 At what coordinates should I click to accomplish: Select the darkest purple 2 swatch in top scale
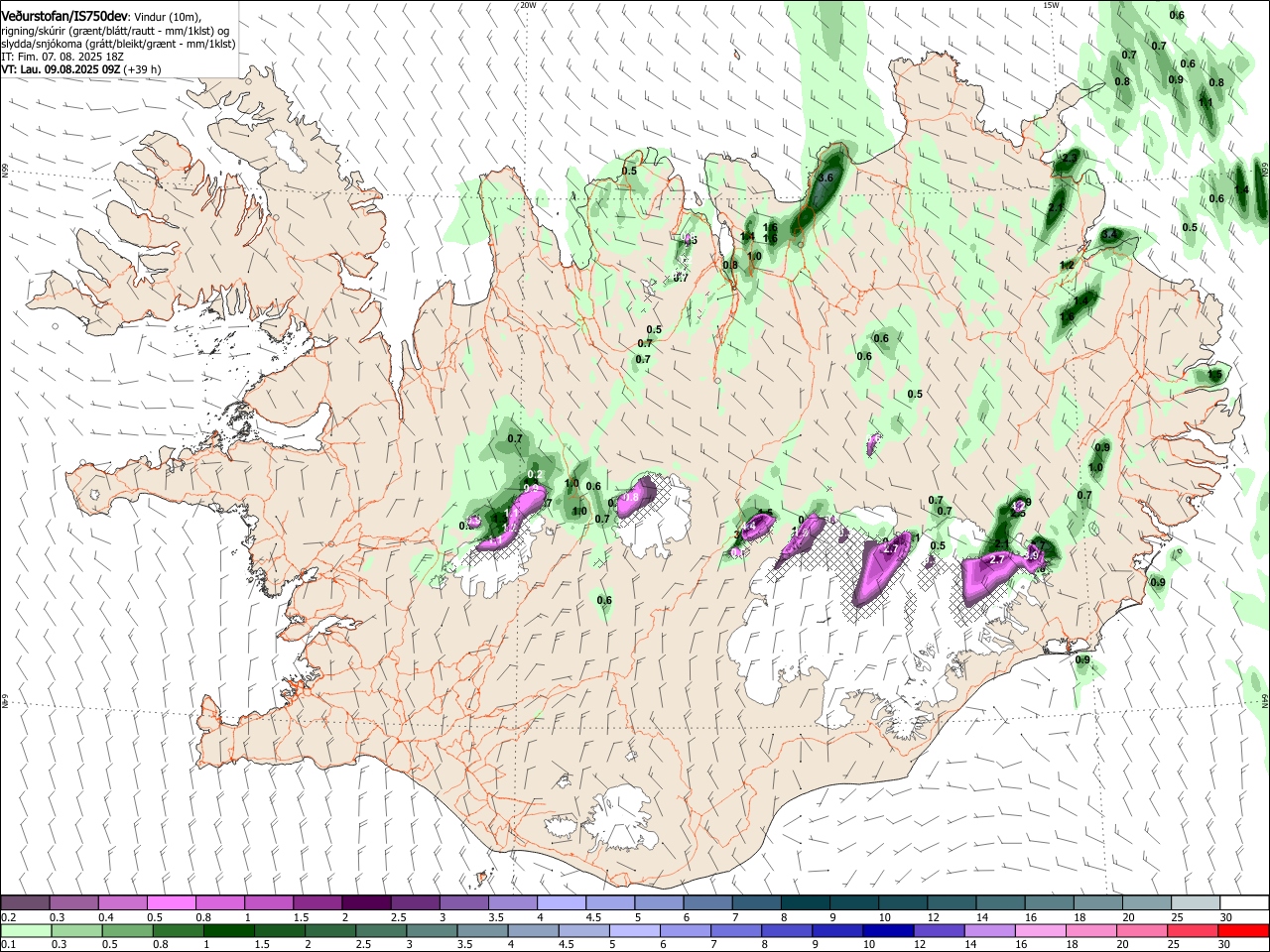[x=365, y=902]
